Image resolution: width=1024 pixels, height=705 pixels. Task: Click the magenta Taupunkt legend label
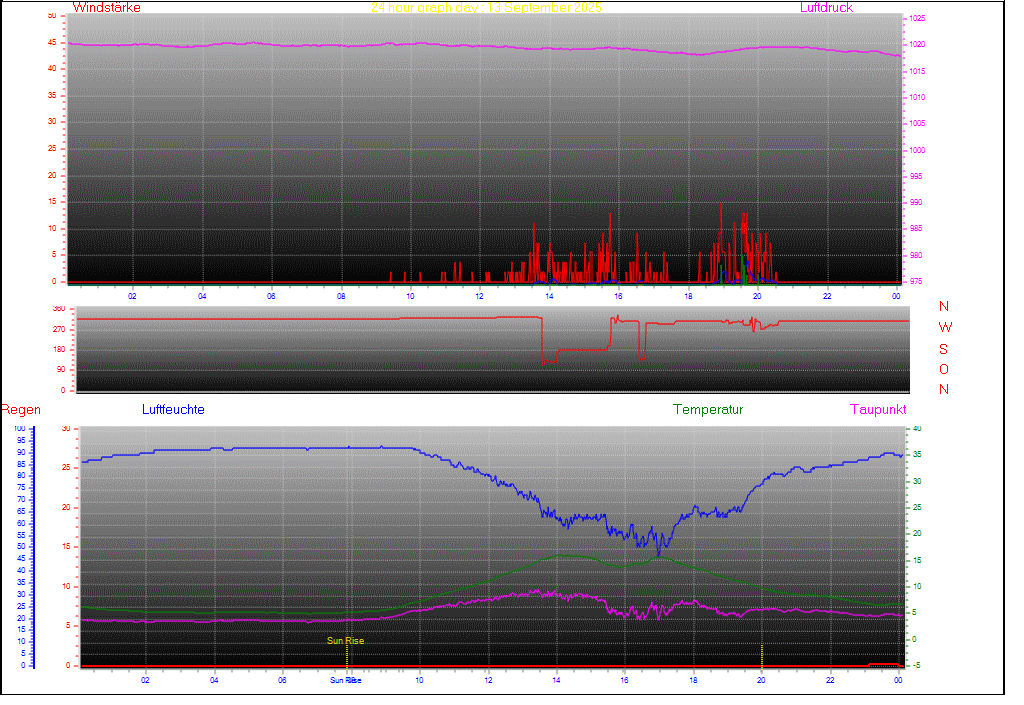878,410
